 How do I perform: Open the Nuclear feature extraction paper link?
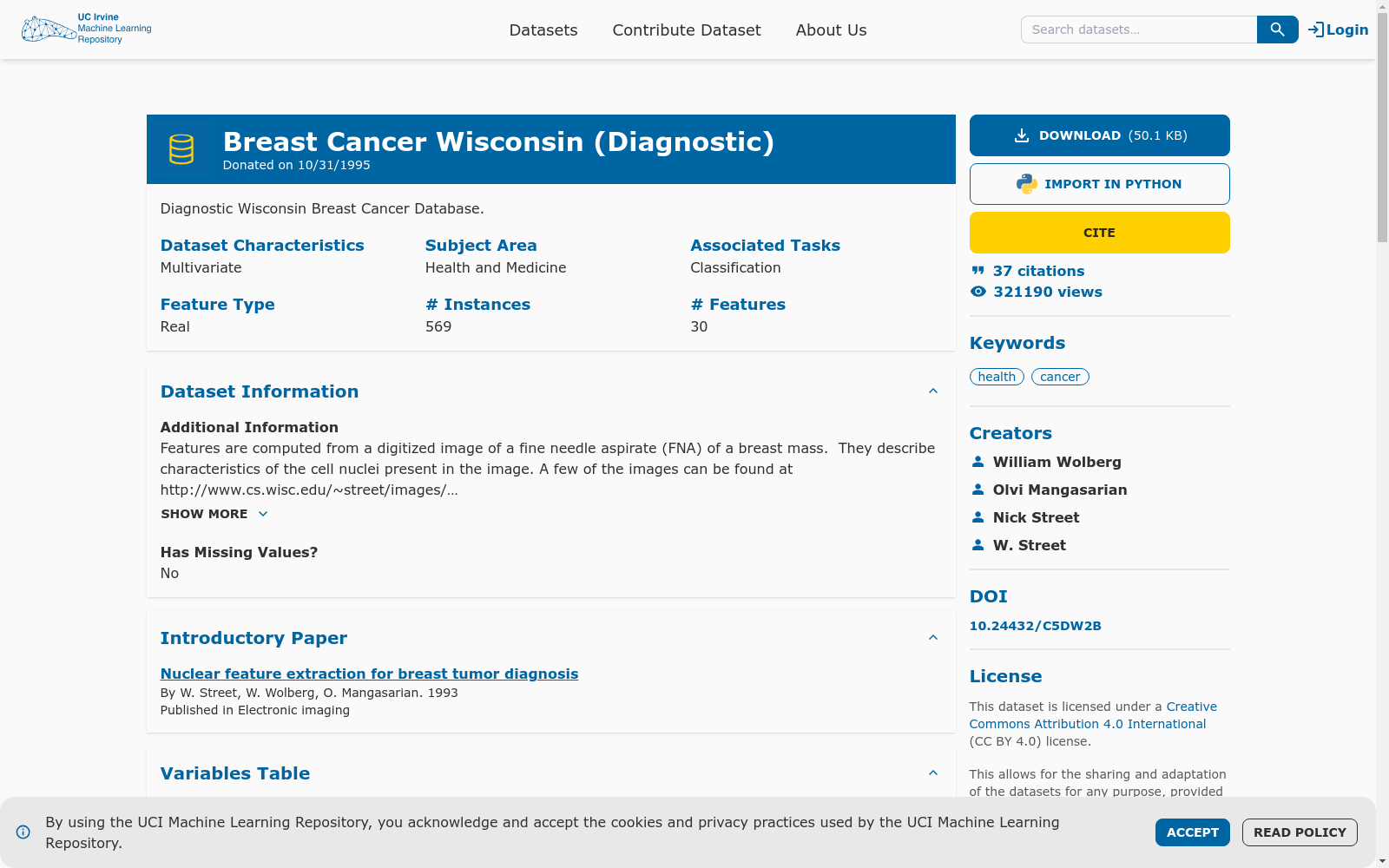tap(368, 674)
